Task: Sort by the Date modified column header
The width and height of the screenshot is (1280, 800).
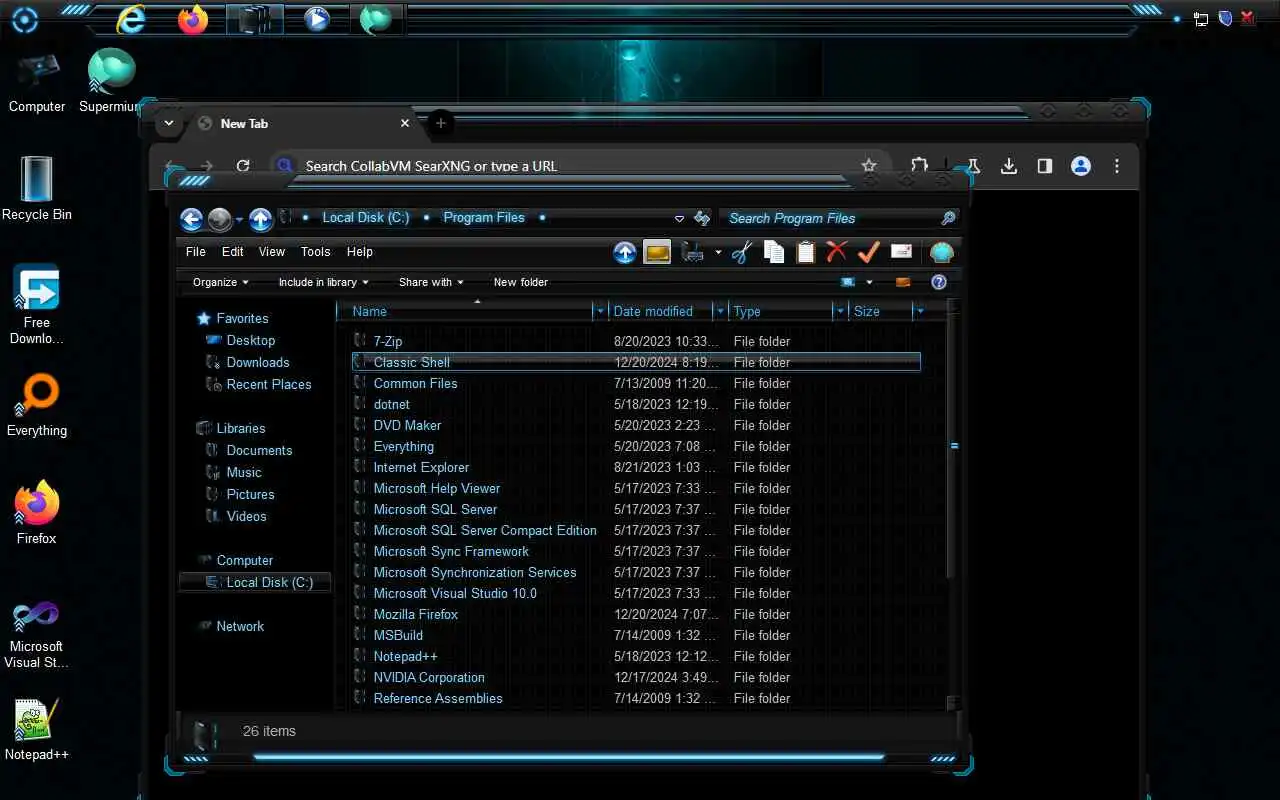Action: click(x=661, y=311)
